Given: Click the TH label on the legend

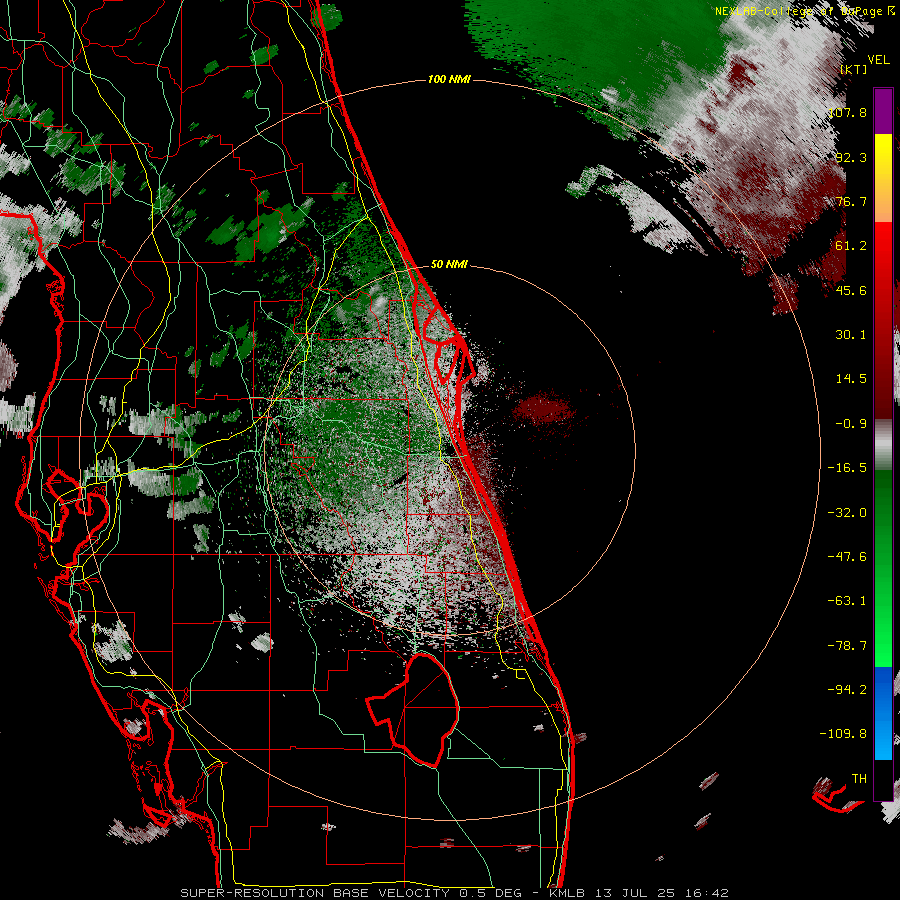Looking at the screenshot, I should pyautogui.click(x=859, y=779).
